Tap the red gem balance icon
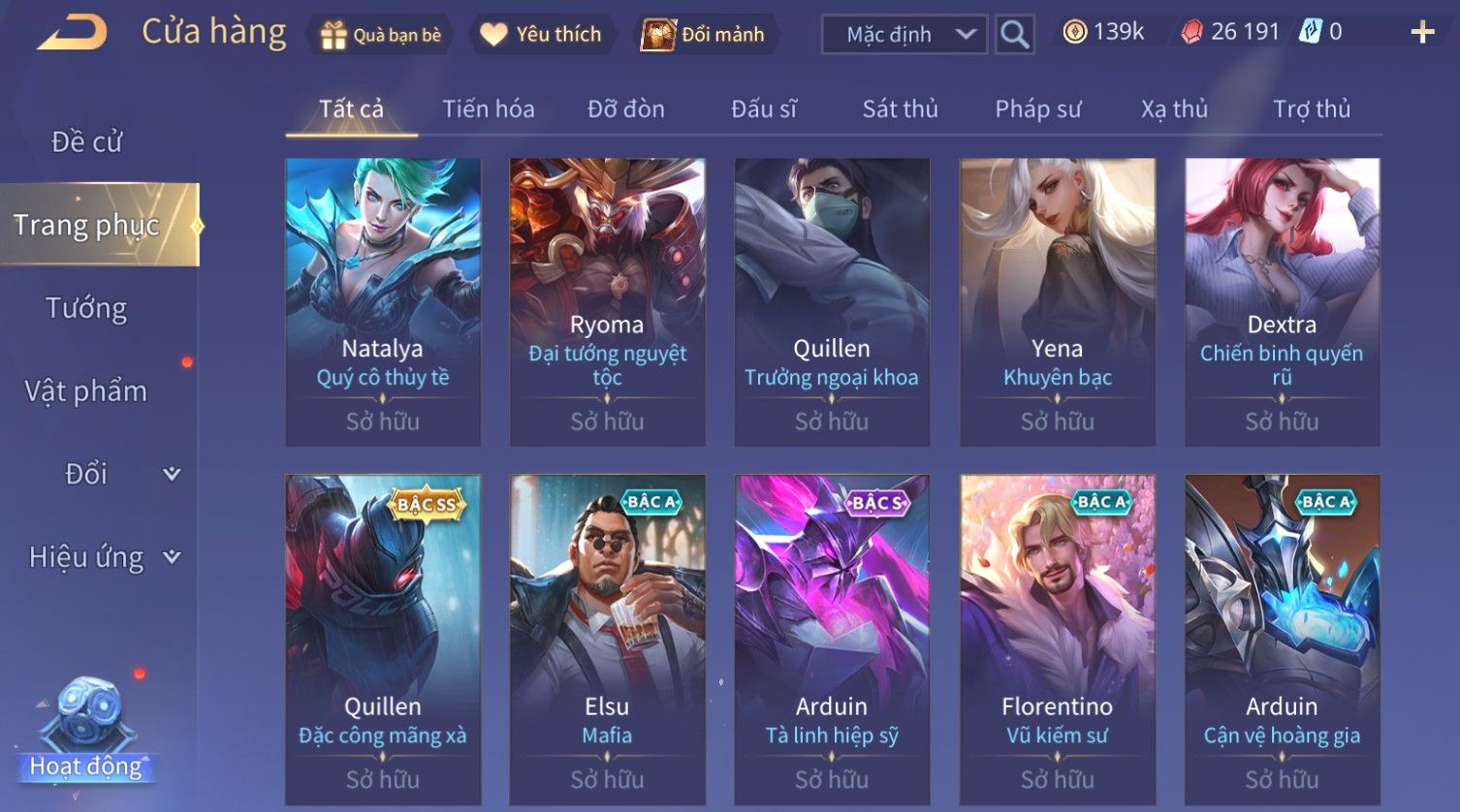This screenshot has height=812, width=1460. 1191,32
